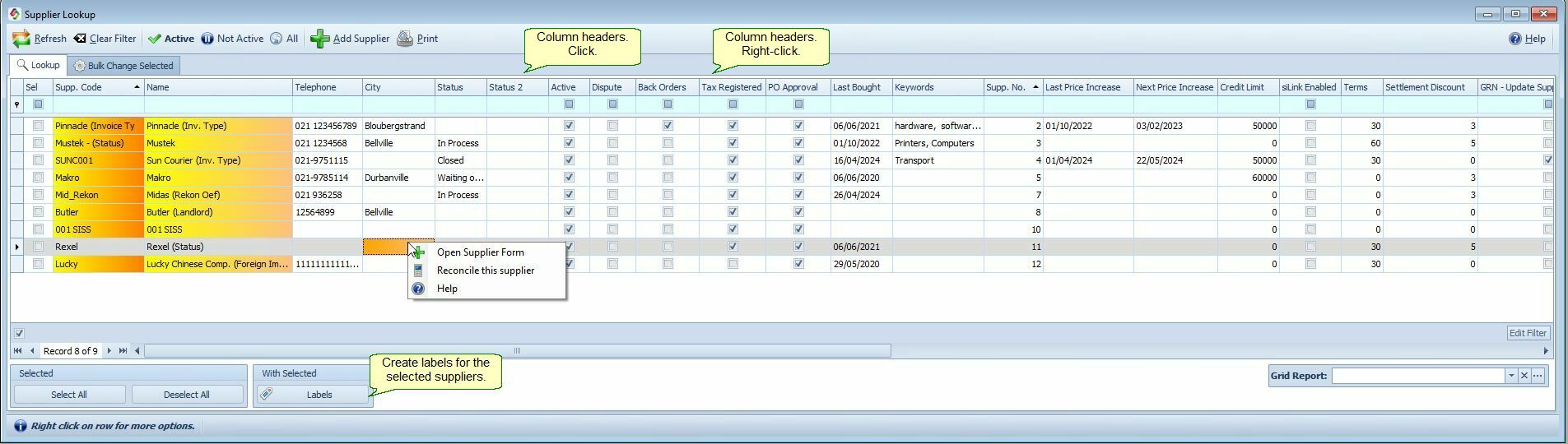This screenshot has width=1568, height=444.
Task: Click Reconcile this supplier calculator icon
Action: point(418,271)
